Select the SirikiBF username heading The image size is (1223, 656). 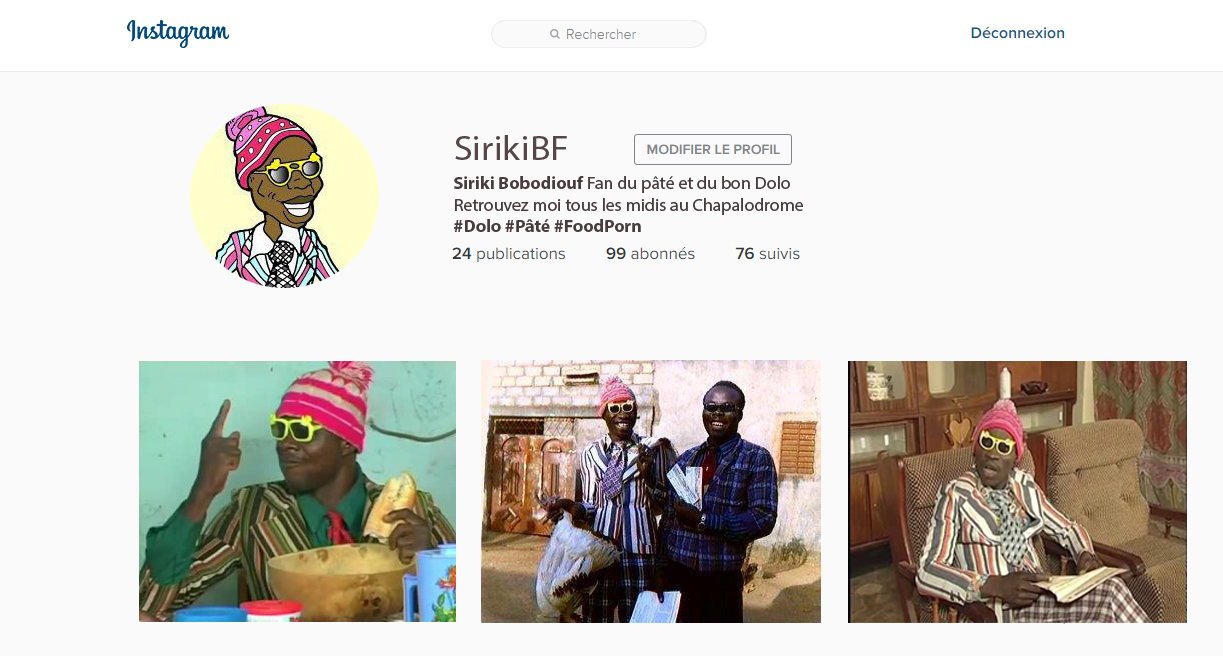[511, 149]
